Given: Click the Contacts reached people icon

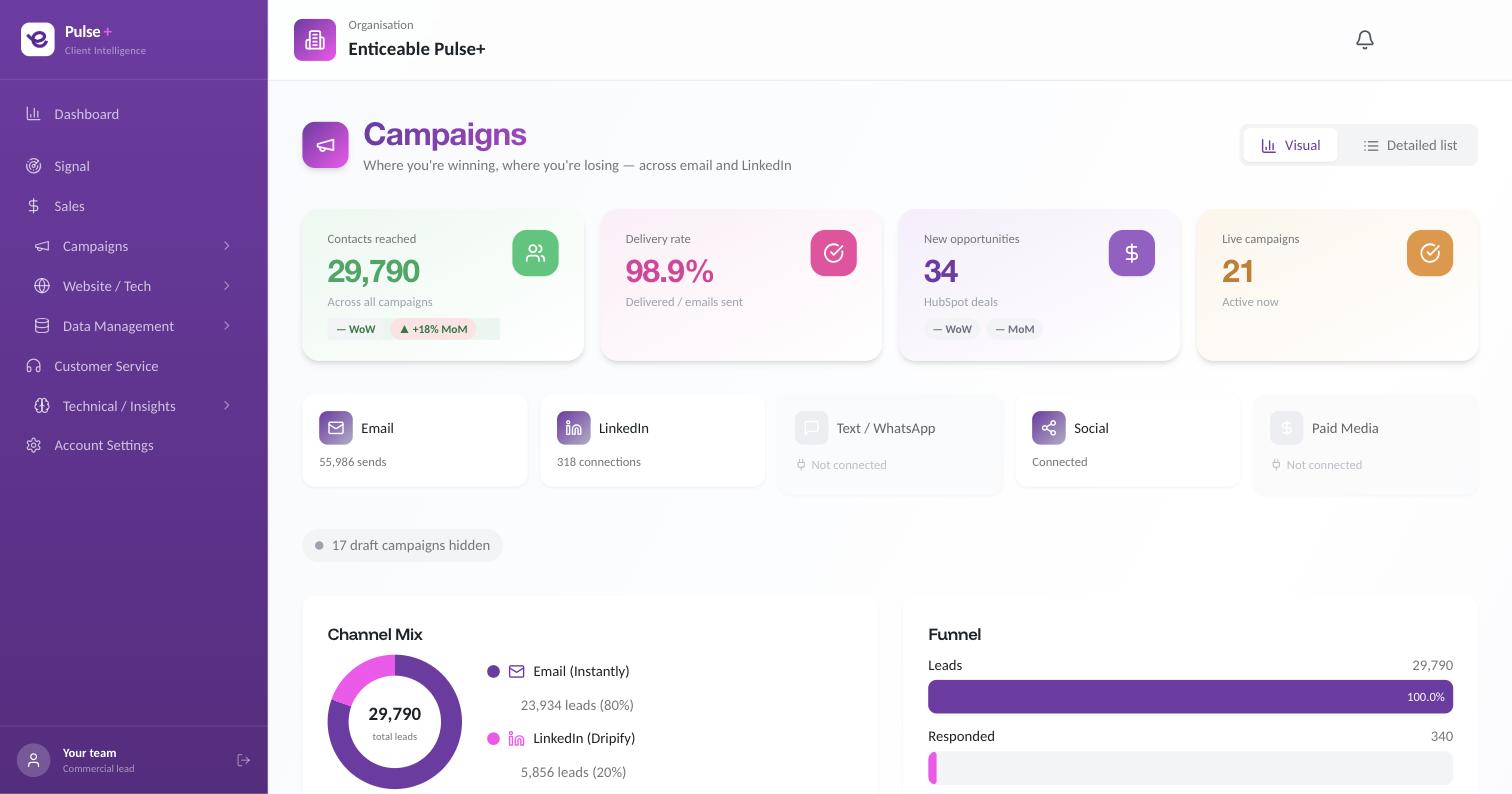Looking at the screenshot, I should (x=536, y=253).
